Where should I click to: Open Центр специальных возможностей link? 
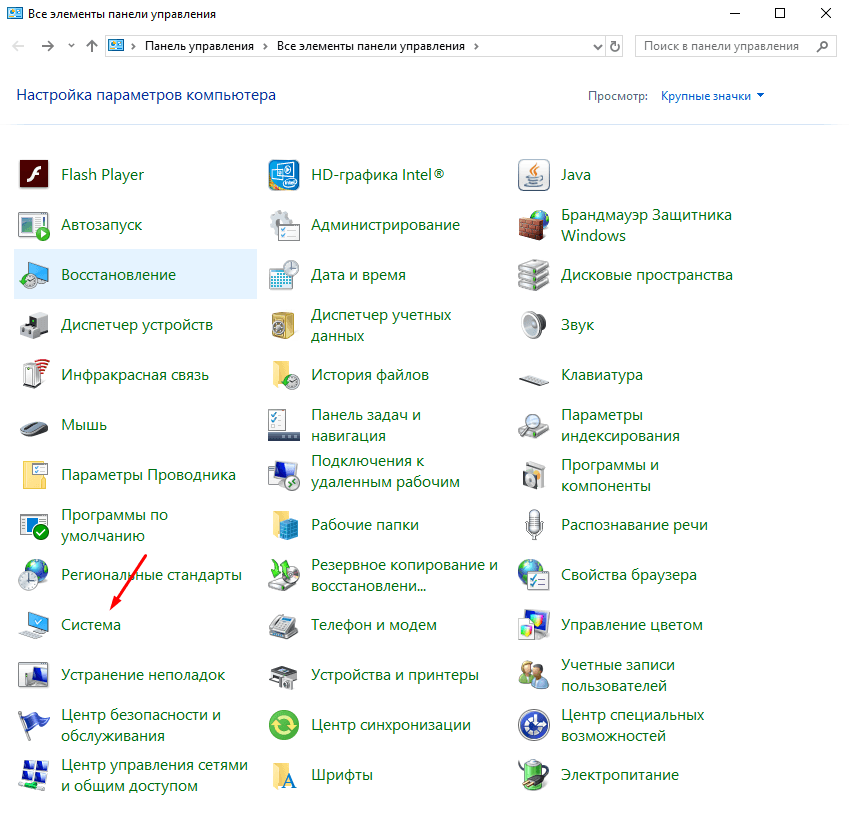632,725
